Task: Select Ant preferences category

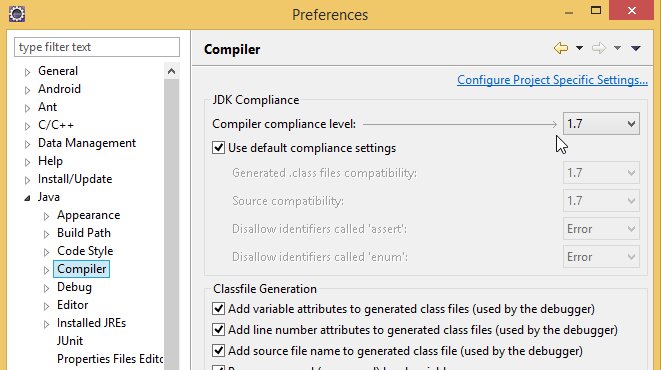Action: click(47, 107)
